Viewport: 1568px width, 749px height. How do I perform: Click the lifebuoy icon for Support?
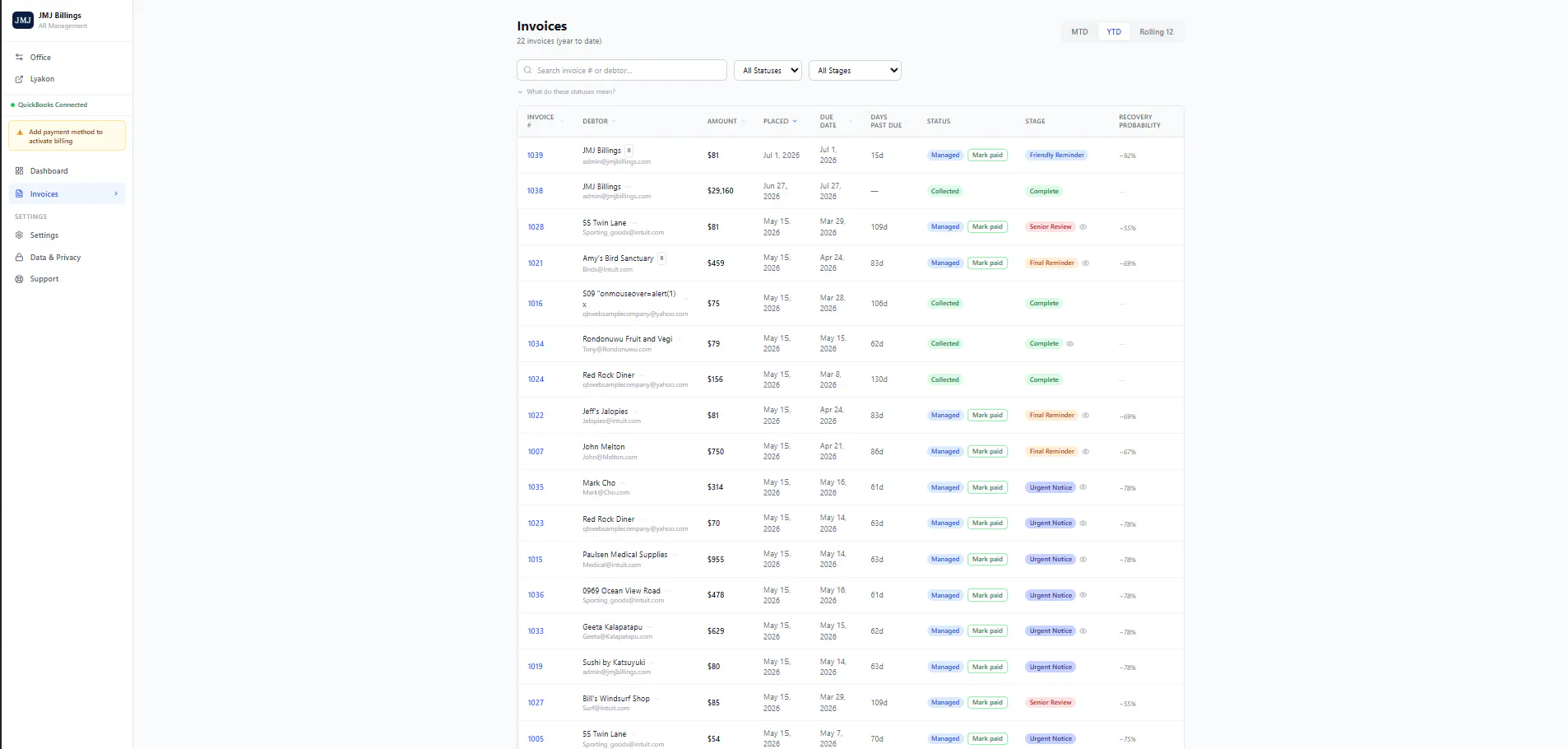tap(19, 279)
